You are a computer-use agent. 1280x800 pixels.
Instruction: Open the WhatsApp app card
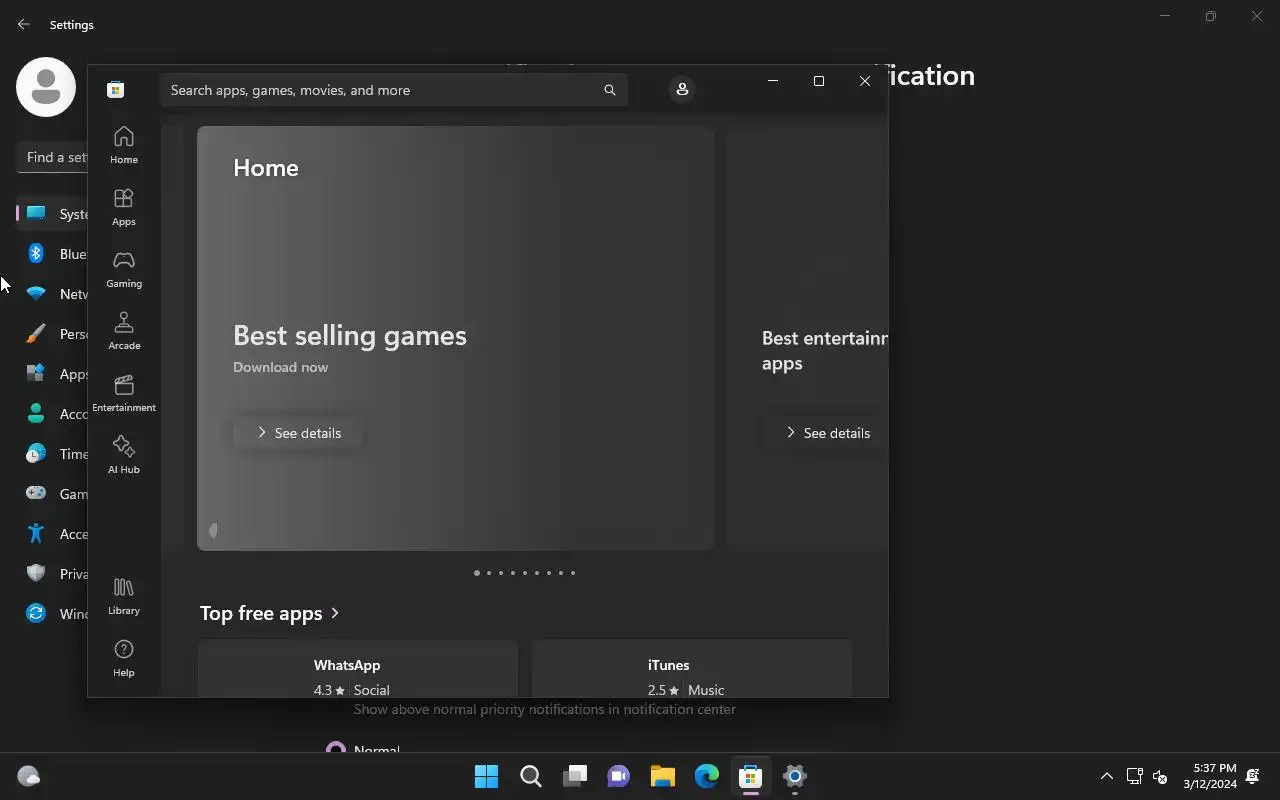(x=358, y=669)
